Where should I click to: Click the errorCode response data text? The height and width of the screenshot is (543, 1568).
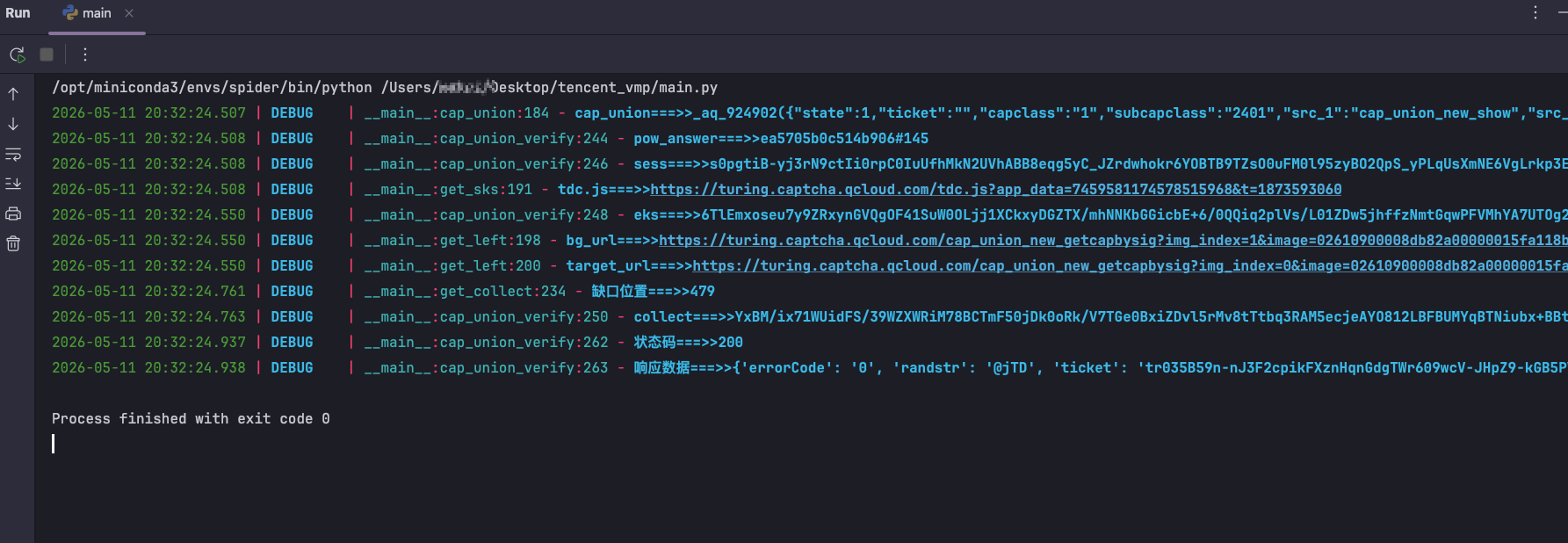click(x=1101, y=367)
